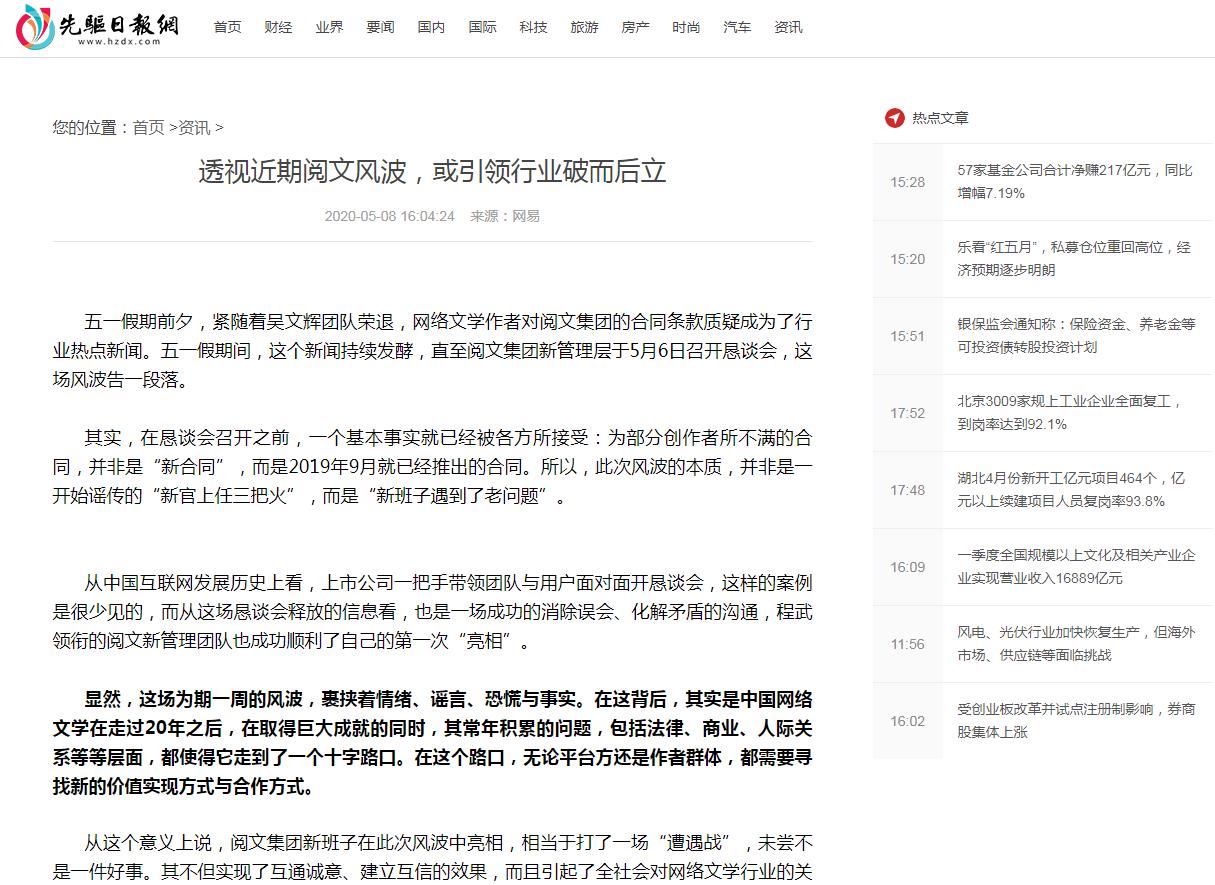Image resolution: width=1215 pixels, height=885 pixels.
Task: Open the 科技 channel
Action: 533,27
